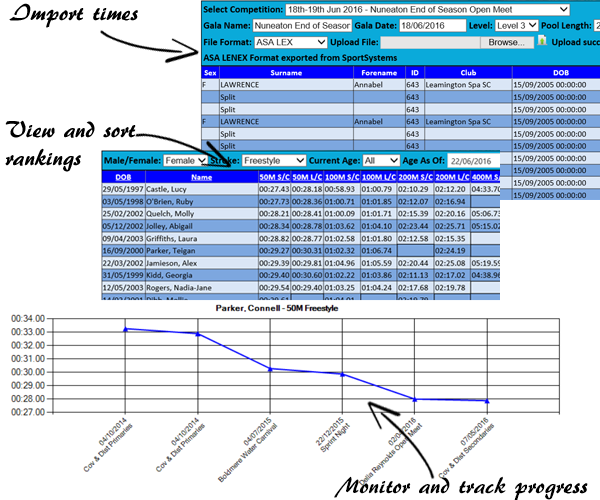Open the File Format ASA LEX dropdown
This screenshot has height=500, width=600.
289,42
